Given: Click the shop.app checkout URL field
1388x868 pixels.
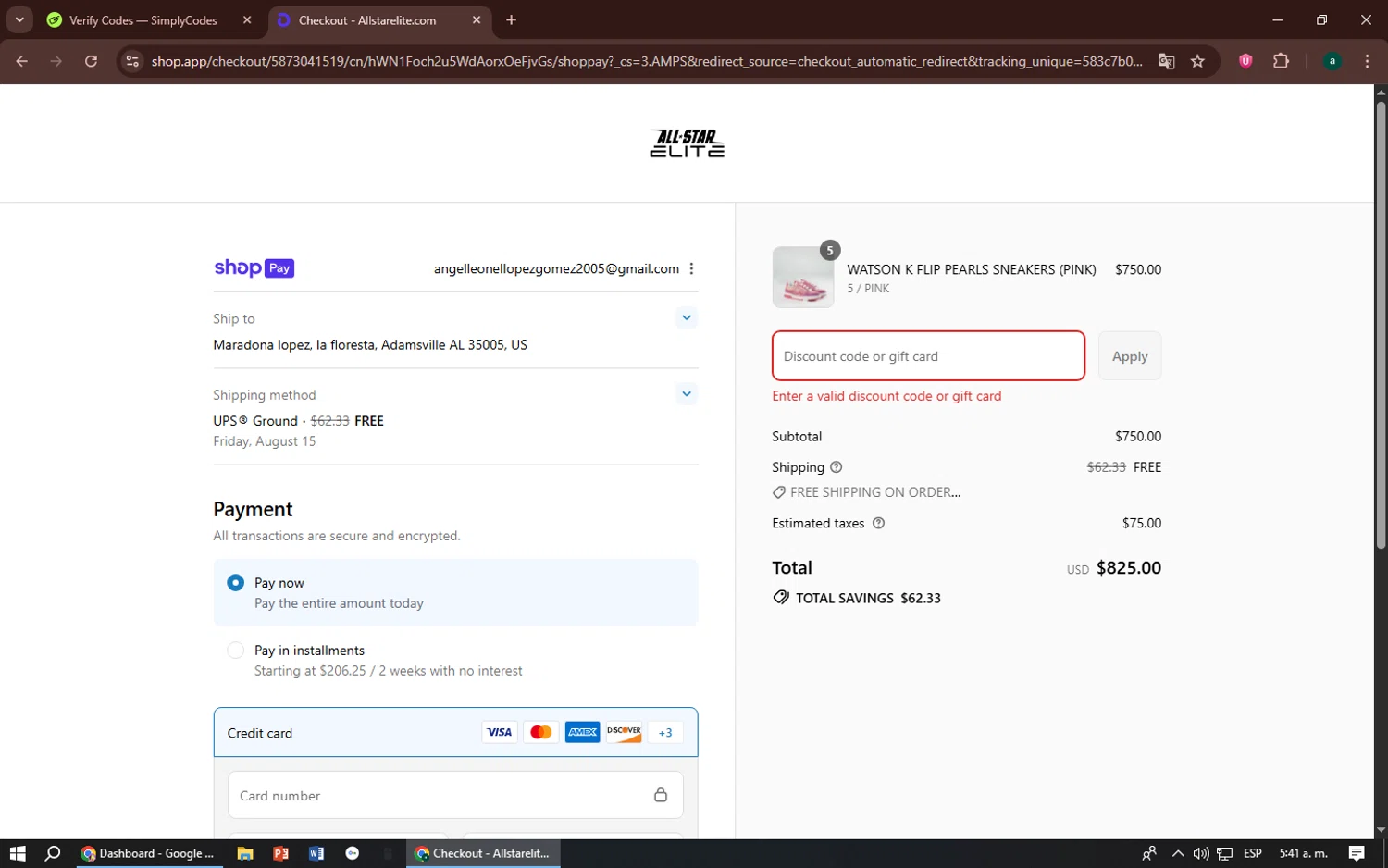Looking at the screenshot, I should tap(647, 61).
